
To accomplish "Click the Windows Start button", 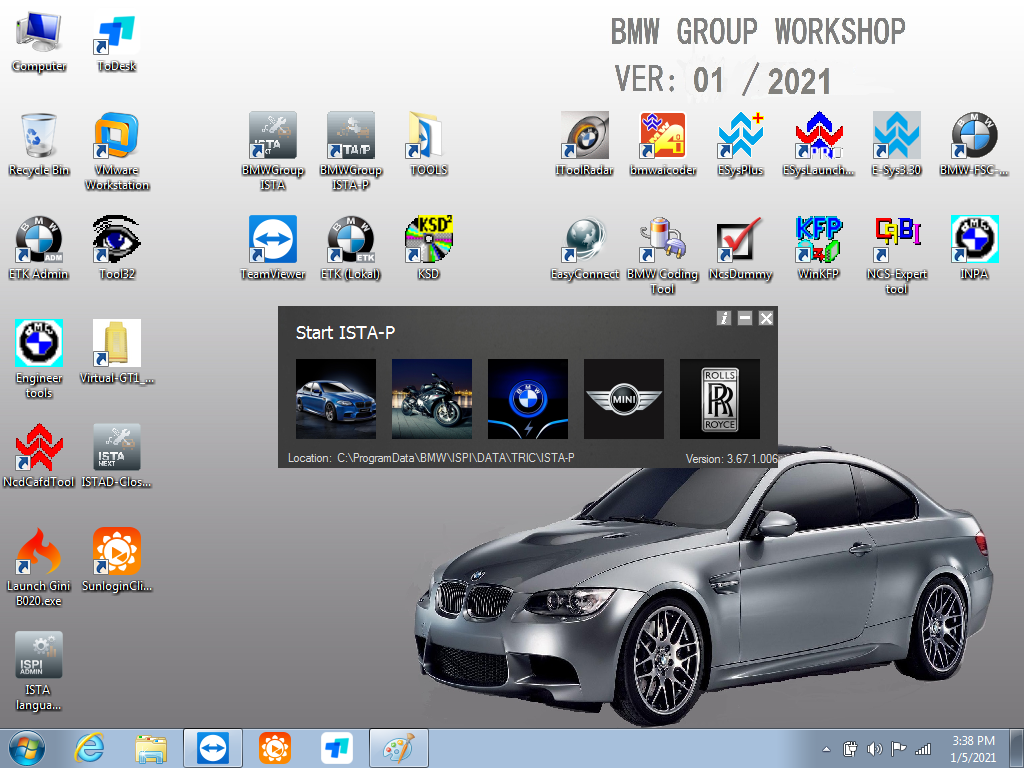I will coord(27,748).
